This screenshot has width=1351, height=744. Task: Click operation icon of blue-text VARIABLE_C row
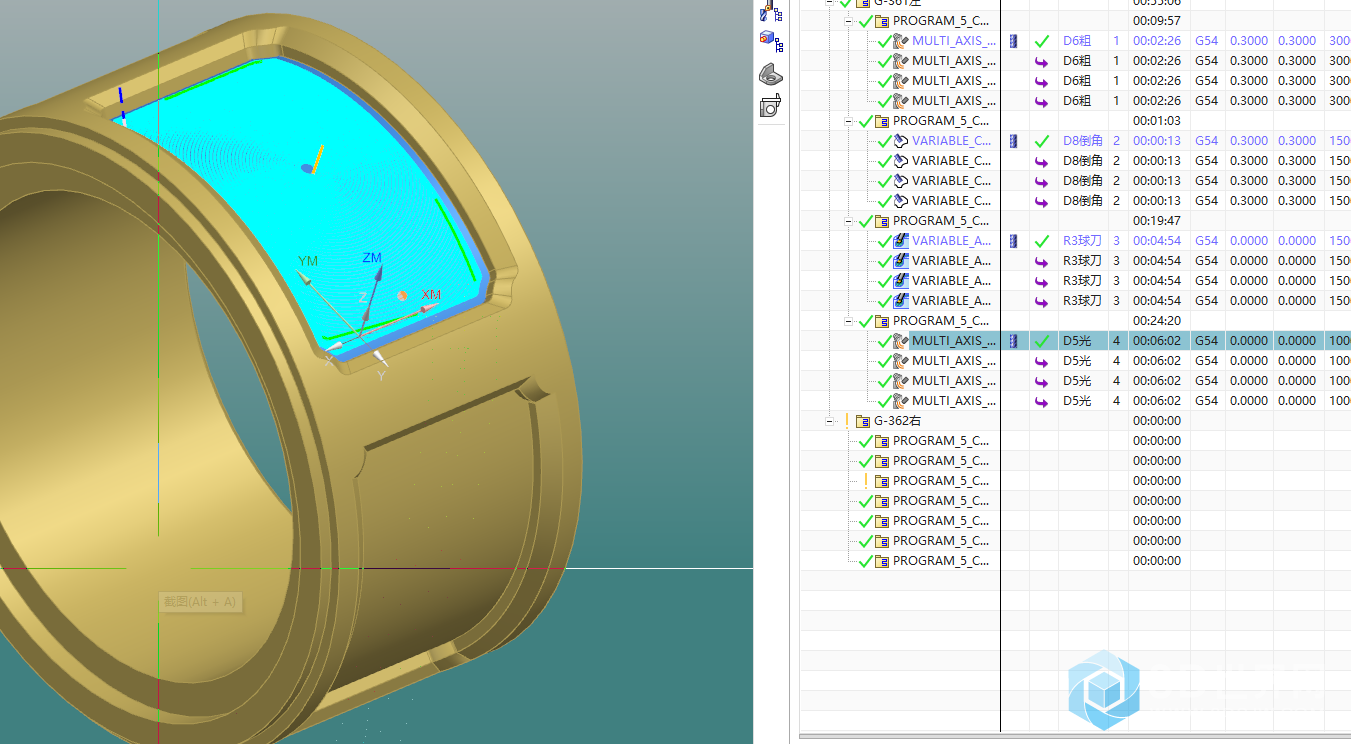point(901,141)
